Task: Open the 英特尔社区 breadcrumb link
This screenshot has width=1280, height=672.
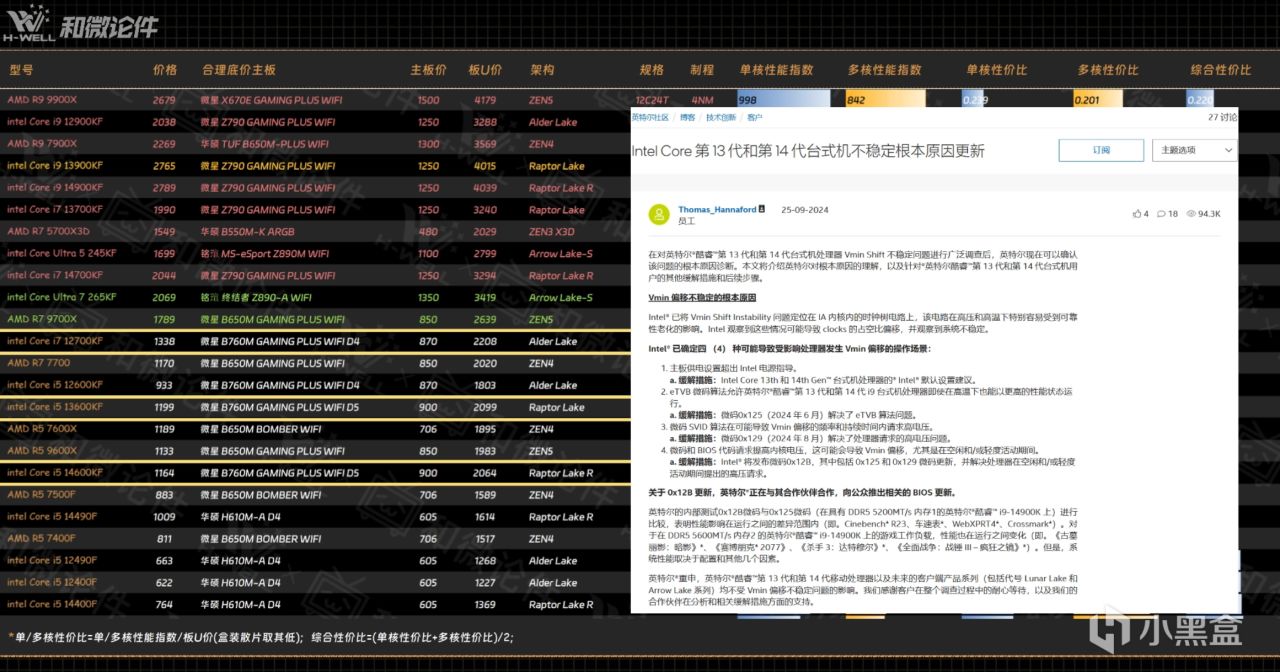Action: (650, 117)
